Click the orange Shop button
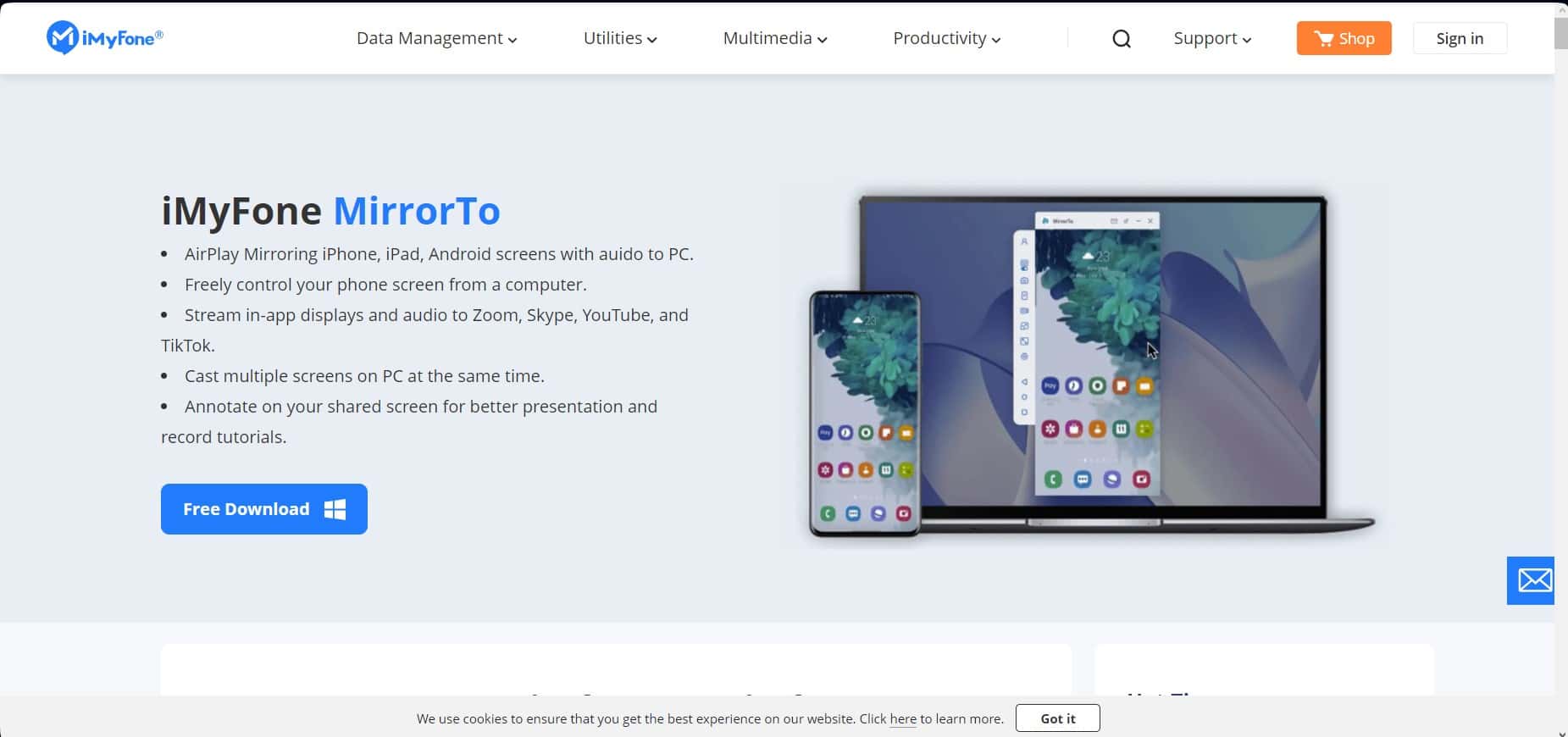This screenshot has width=1568, height=737. pyautogui.click(x=1344, y=38)
